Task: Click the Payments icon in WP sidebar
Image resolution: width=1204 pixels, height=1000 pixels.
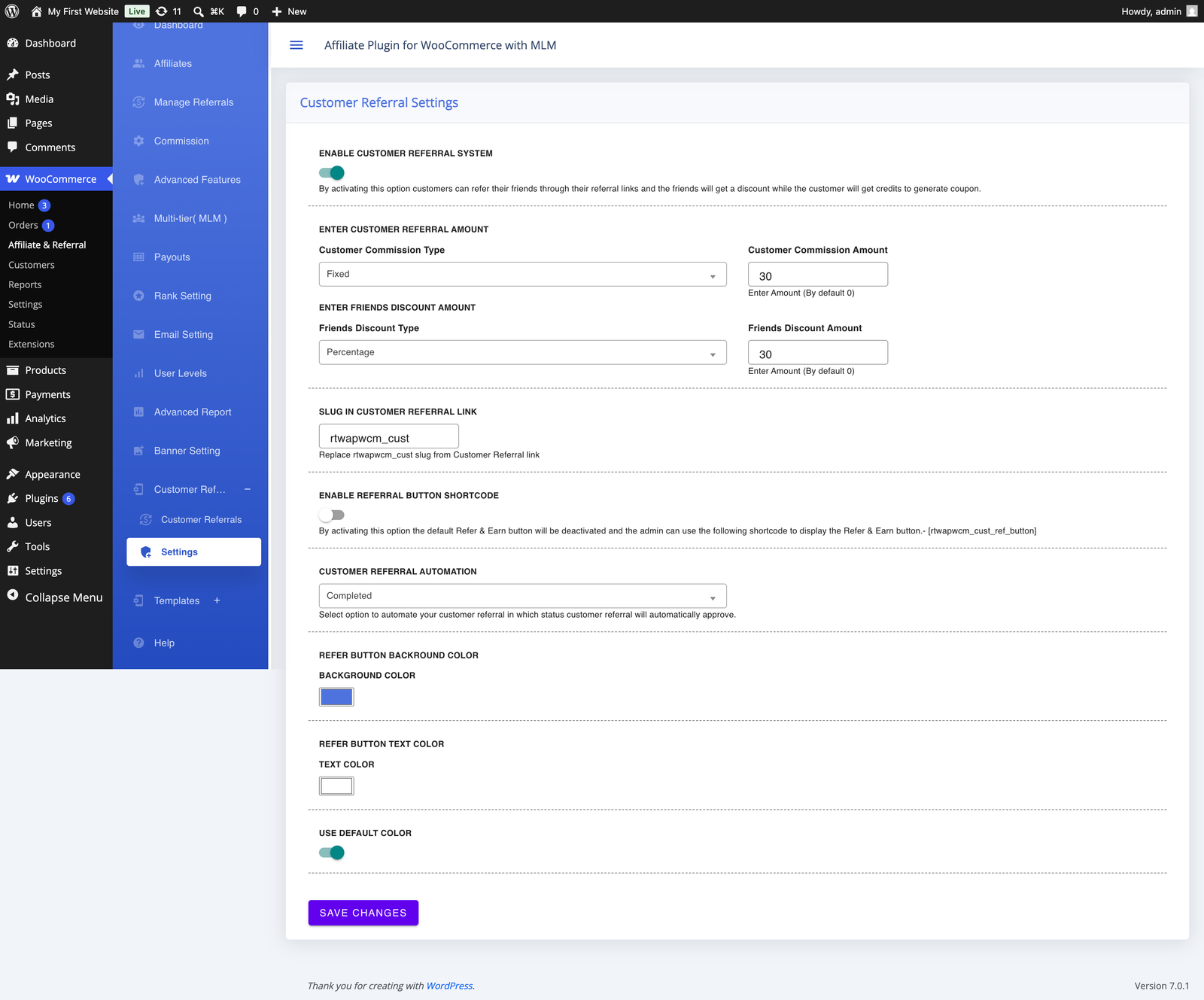Action: click(x=13, y=394)
